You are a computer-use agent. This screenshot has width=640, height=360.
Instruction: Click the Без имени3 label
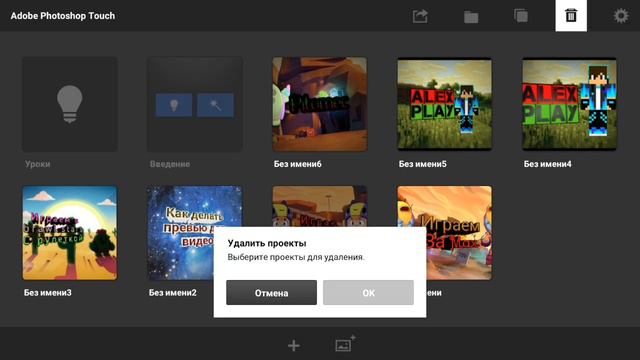click(x=48, y=293)
